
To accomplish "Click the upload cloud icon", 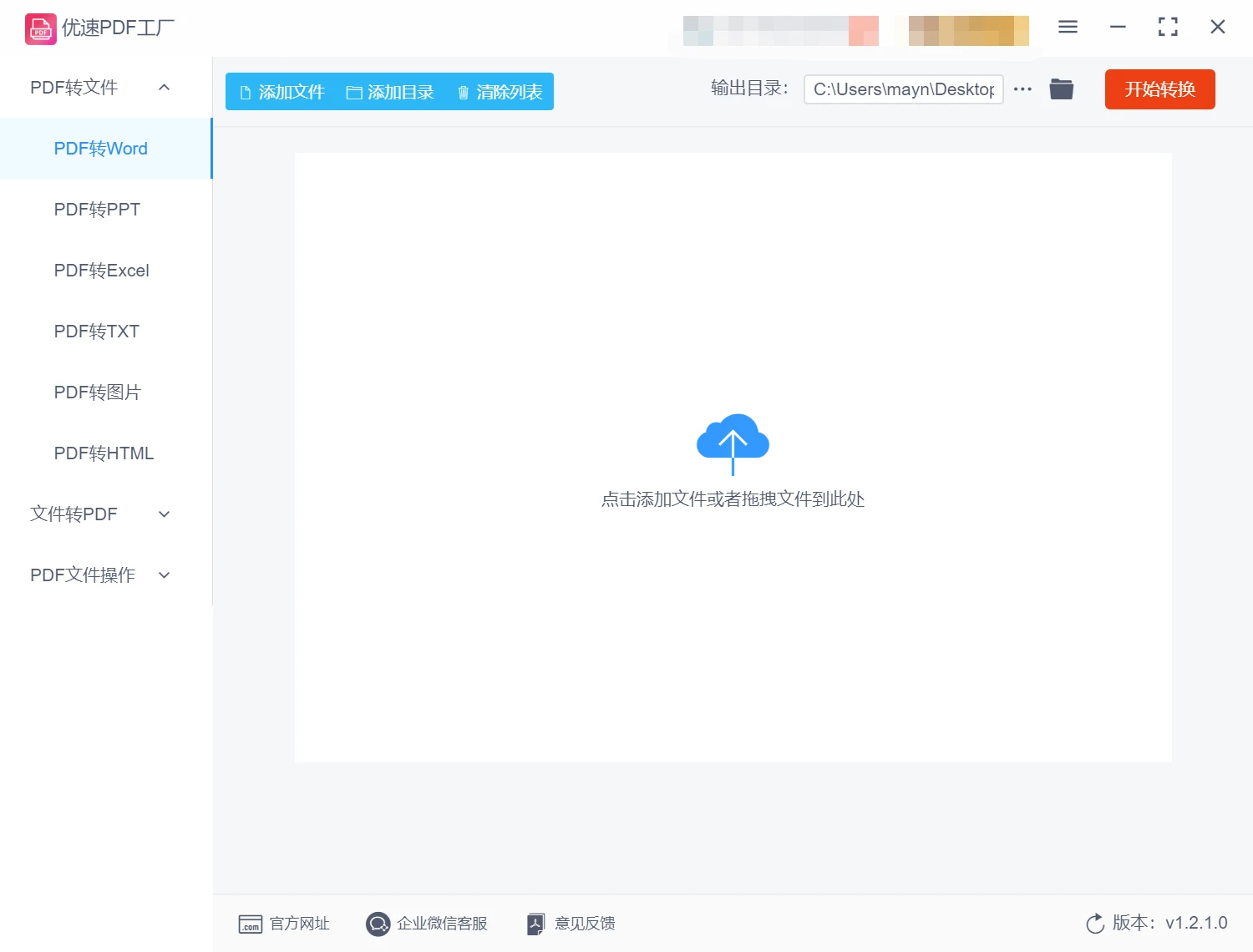I will (733, 444).
